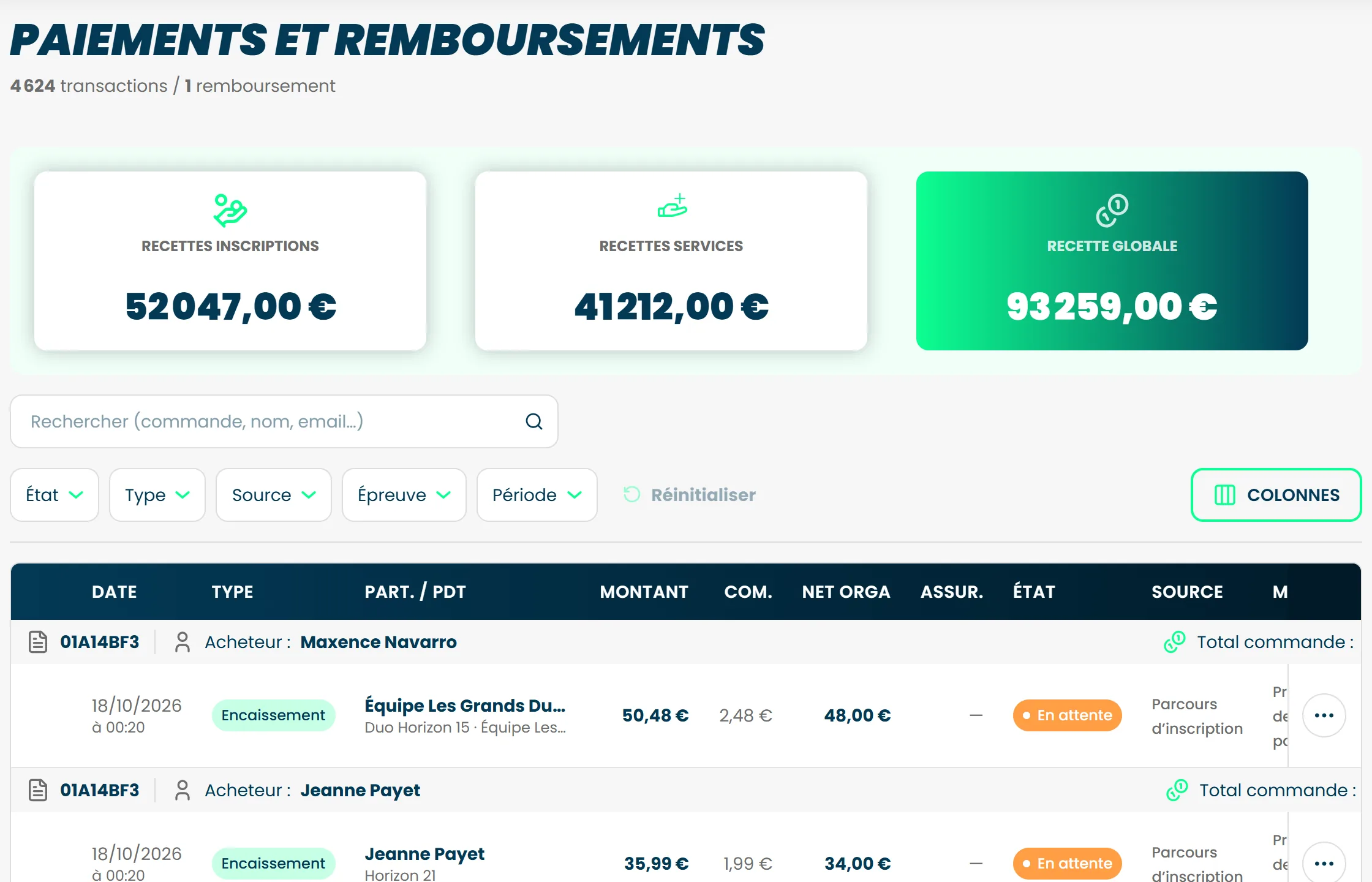Click buyer name Maxence Navarro
This screenshot has height=882, width=1372.
[x=379, y=642]
